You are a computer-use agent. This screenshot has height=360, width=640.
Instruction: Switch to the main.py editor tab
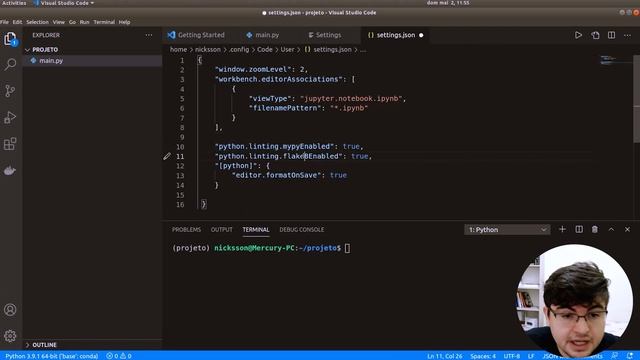click(263, 35)
